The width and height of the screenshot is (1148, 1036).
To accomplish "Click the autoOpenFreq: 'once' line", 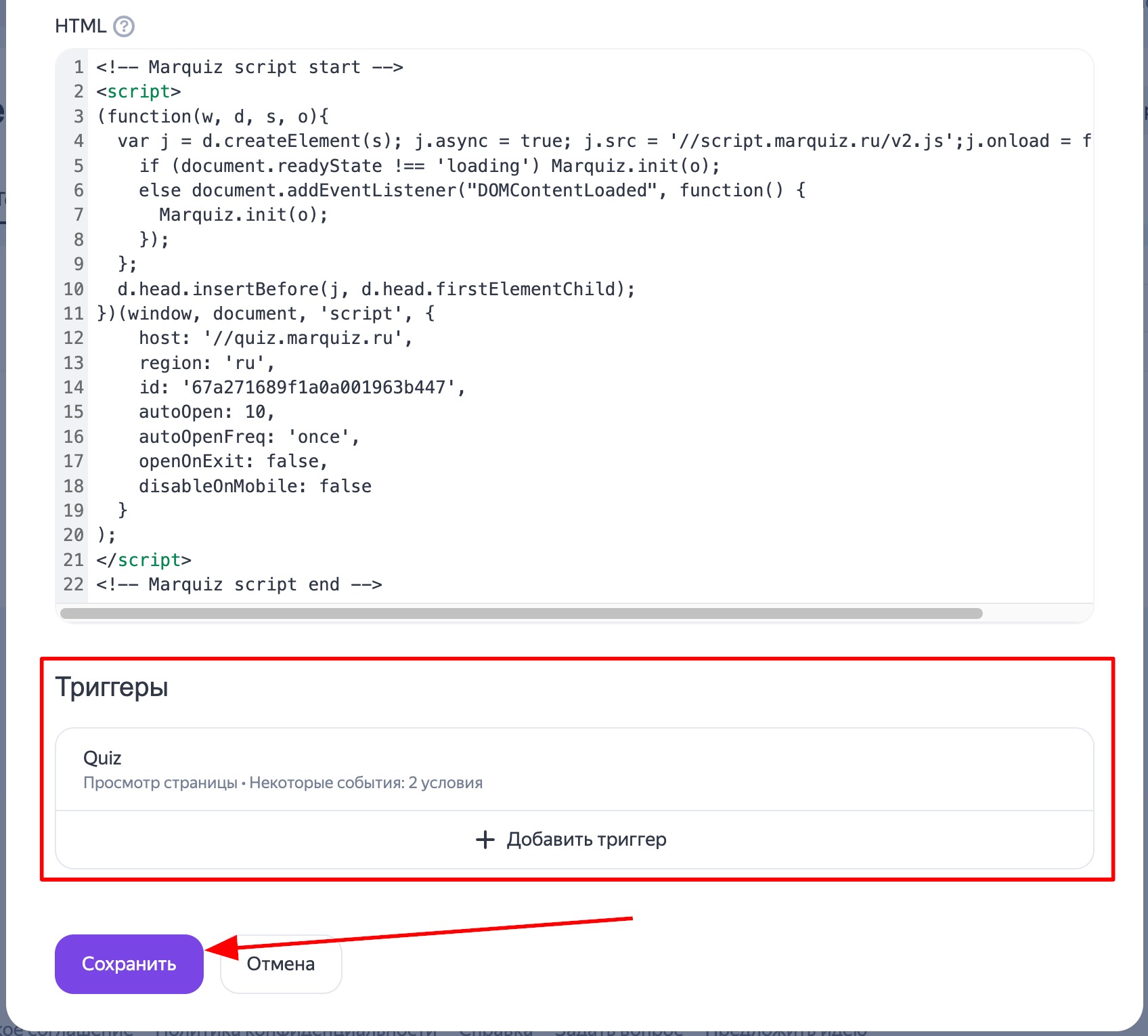I will coord(249,437).
